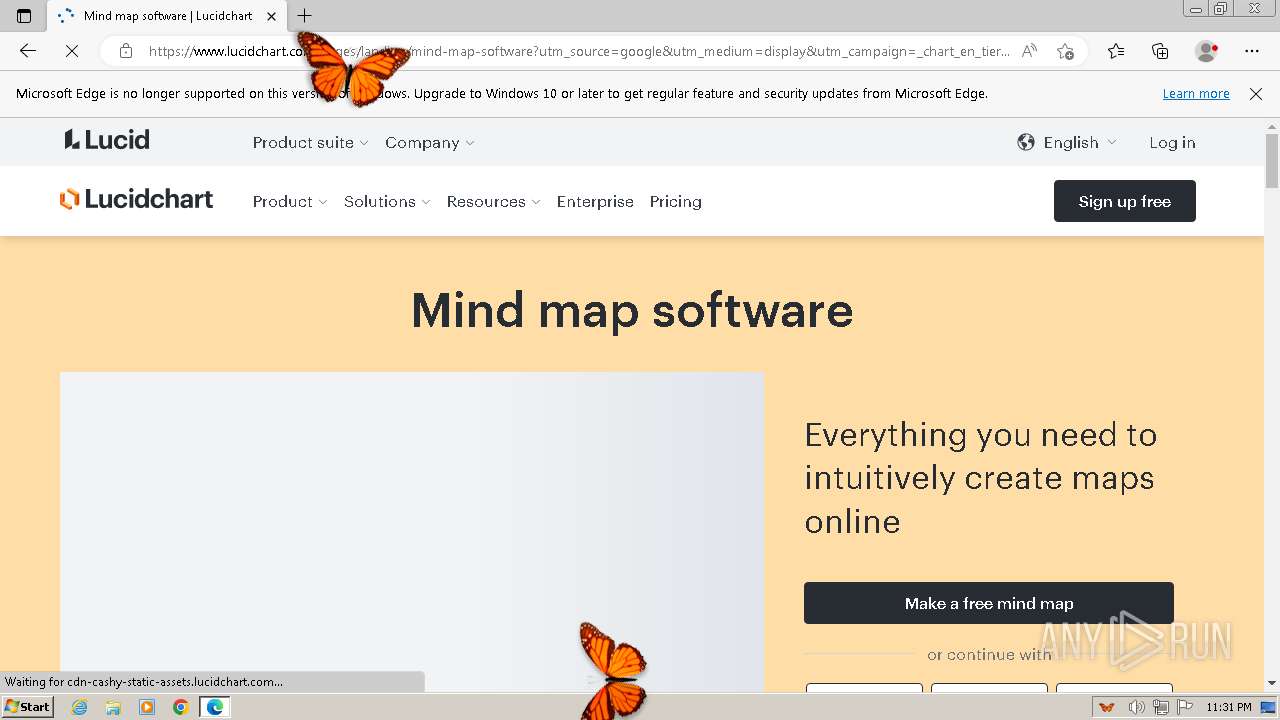Click Show desktop button in taskbar
Image resolution: width=1280 pixels, height=720 pixels.
click(x=1269, y=707)
